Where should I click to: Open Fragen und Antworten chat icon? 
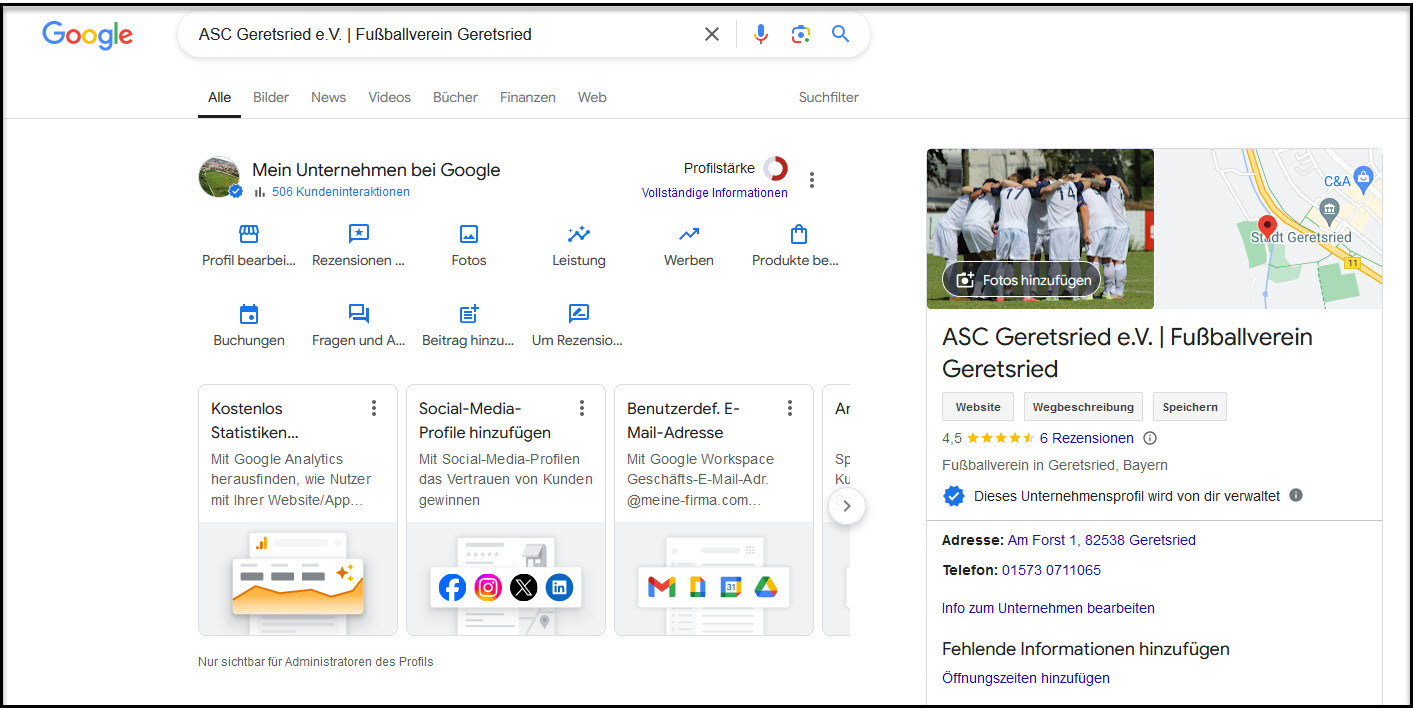(x=359, y=314)
